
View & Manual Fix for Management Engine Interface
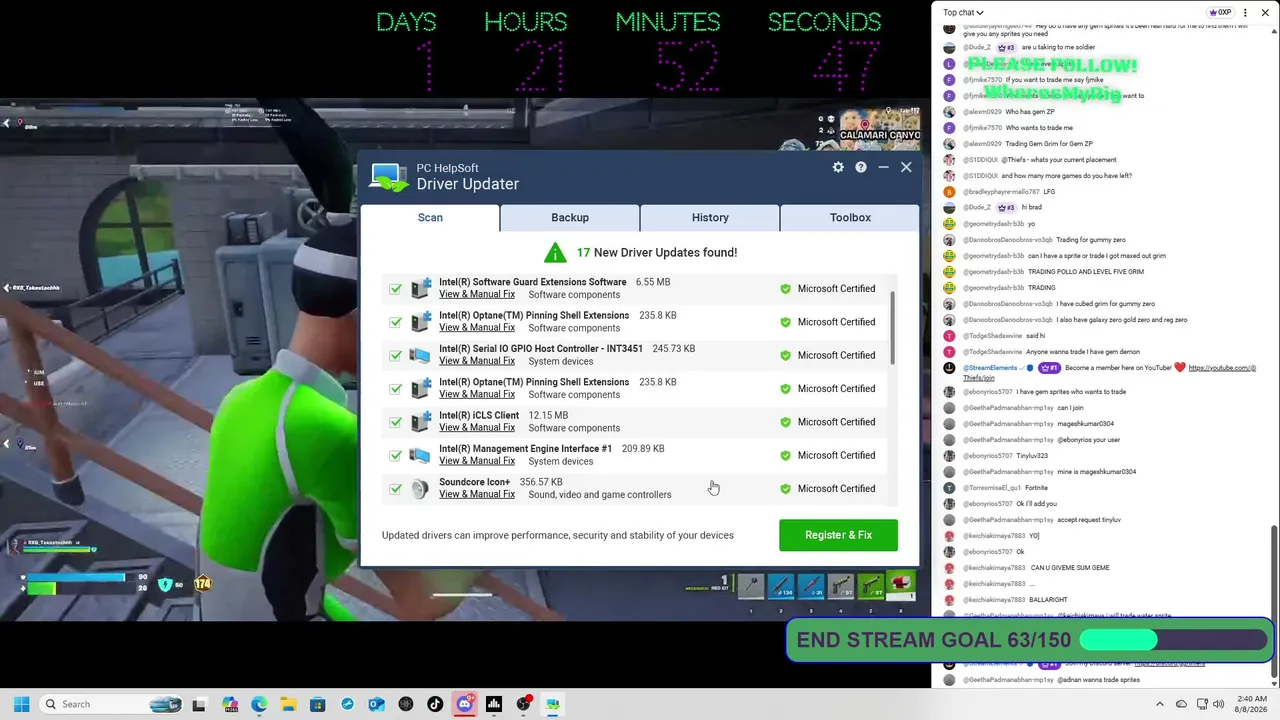coord(477,461)
